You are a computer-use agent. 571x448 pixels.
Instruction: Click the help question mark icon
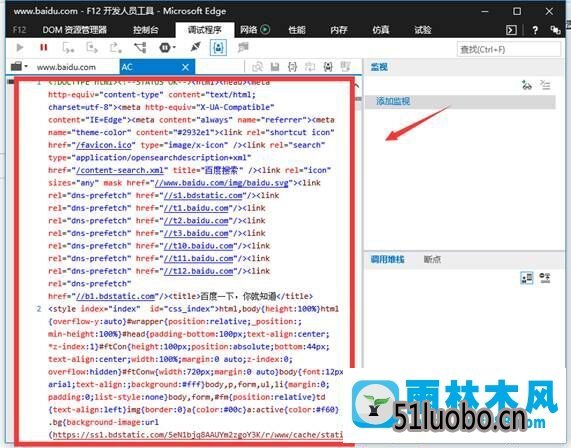tap(535, 30)
